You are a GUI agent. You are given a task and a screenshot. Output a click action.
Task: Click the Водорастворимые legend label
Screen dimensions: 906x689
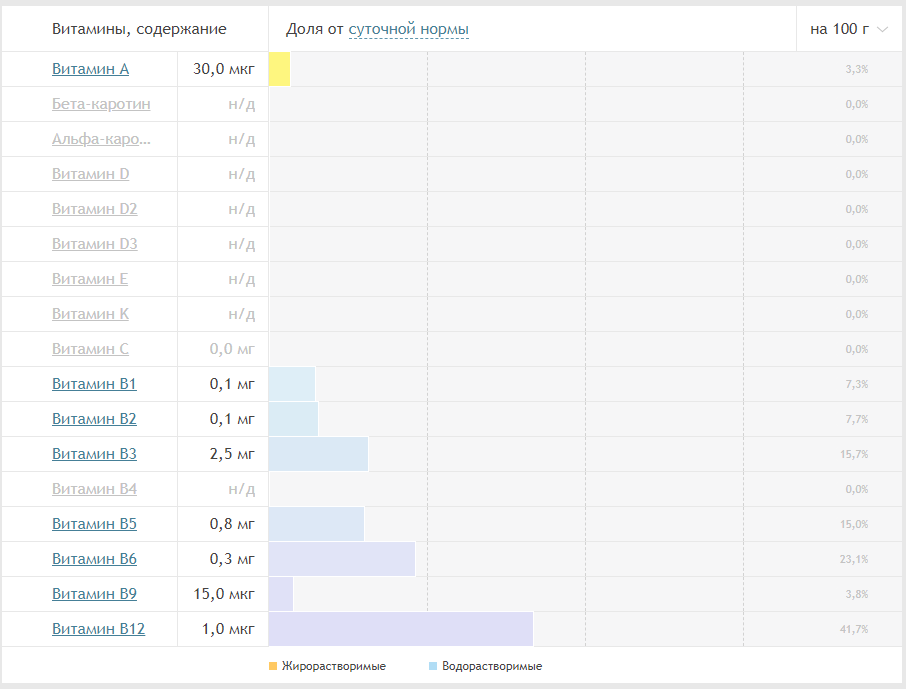[x=492, y=666]
